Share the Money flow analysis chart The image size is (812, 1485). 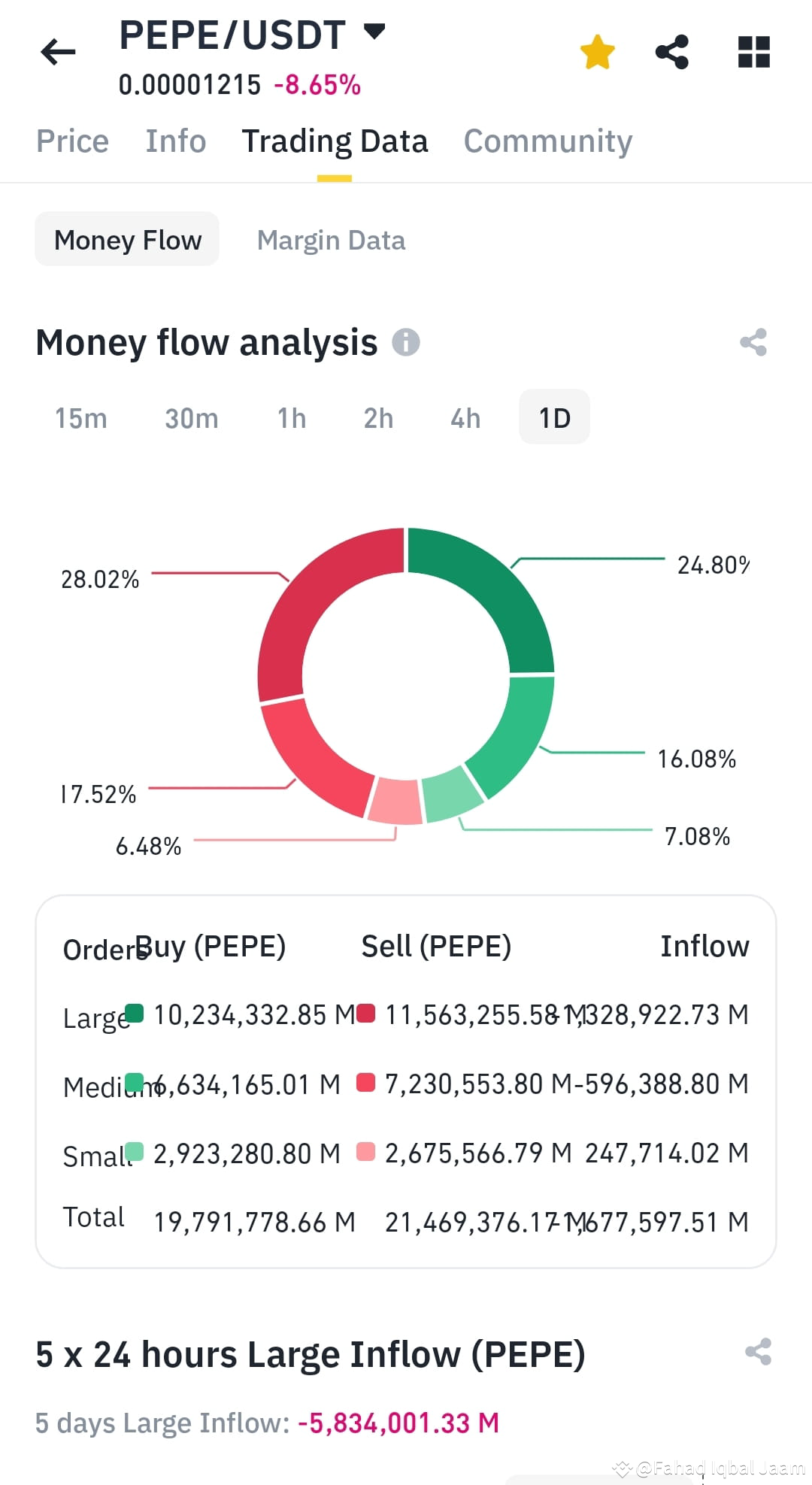[753, 342]
